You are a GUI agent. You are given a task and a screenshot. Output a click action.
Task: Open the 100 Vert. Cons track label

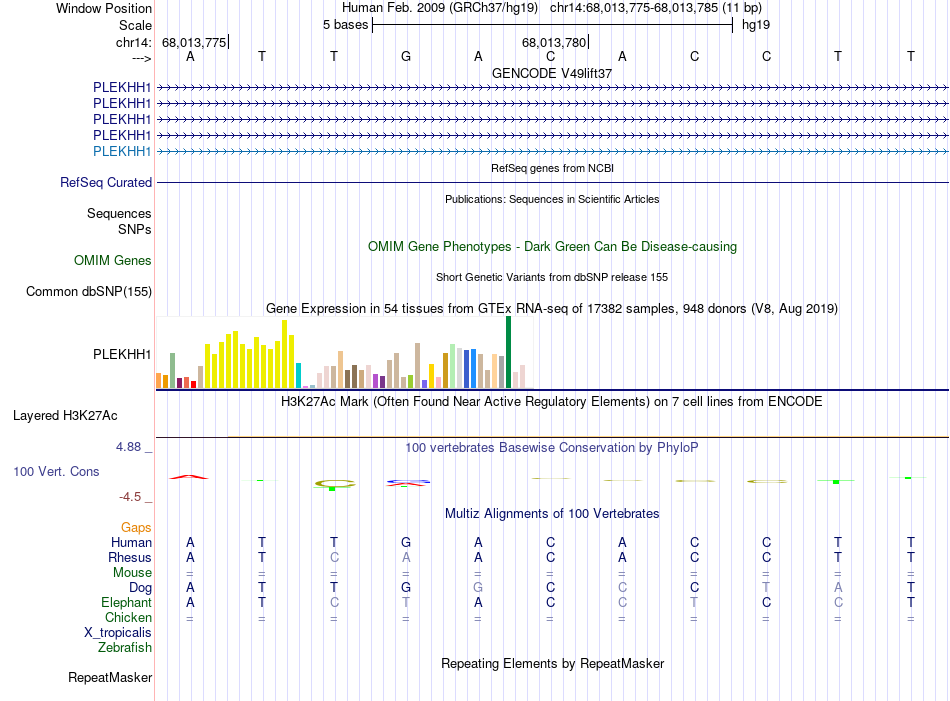56,471
